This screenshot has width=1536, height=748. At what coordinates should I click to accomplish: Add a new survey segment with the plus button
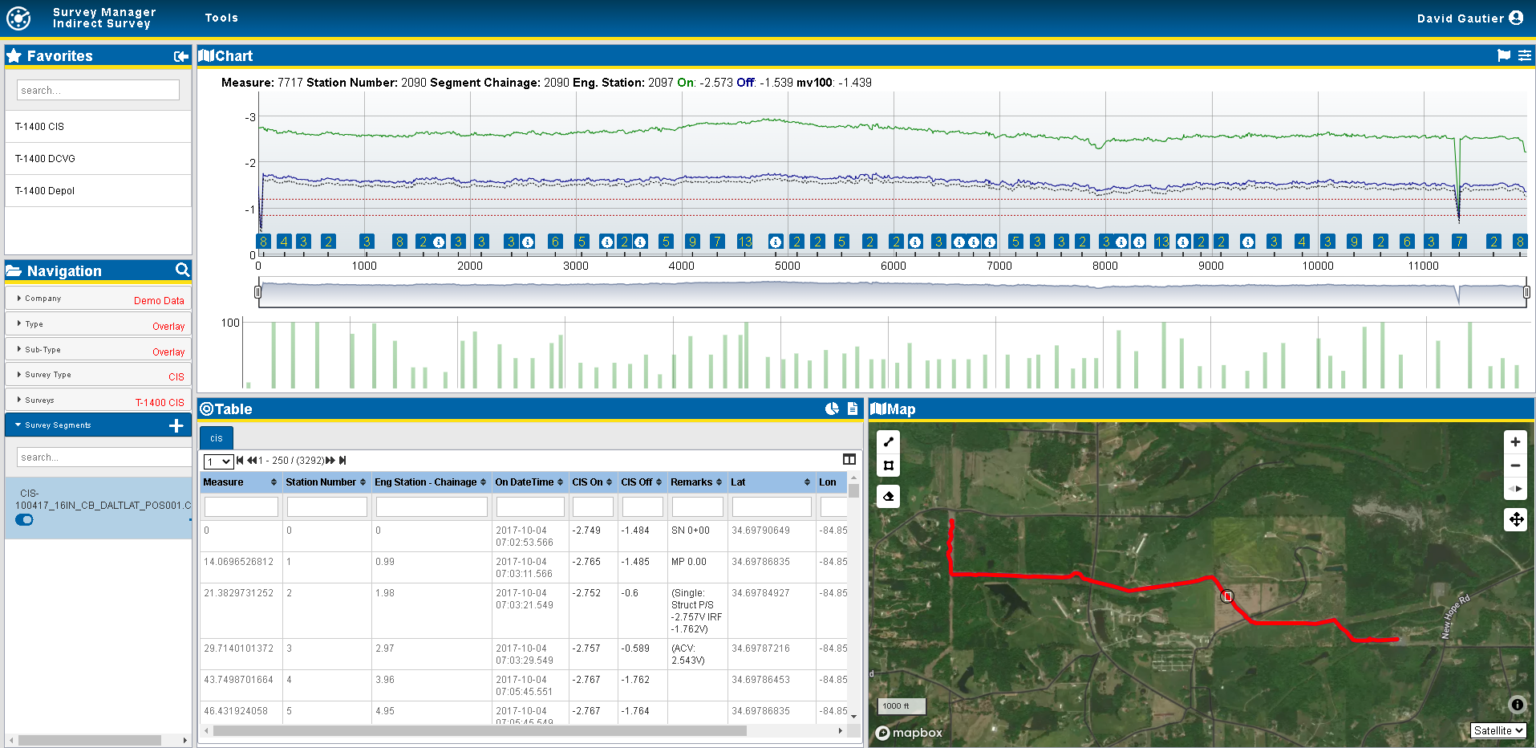(x=176, y=424)
